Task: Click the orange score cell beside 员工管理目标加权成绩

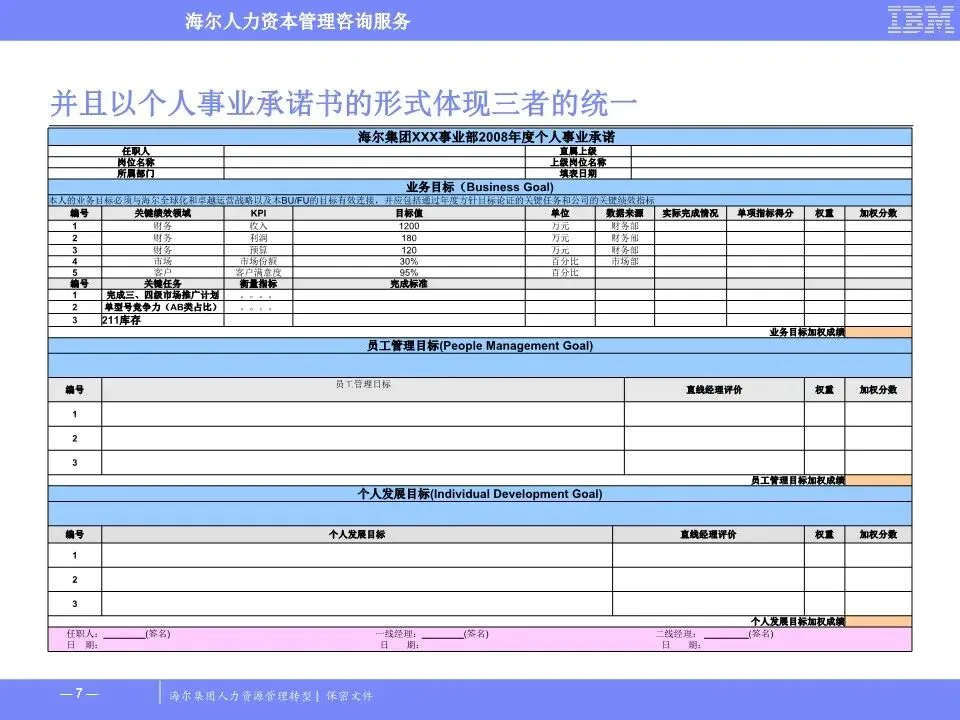Action: [878, 480]
